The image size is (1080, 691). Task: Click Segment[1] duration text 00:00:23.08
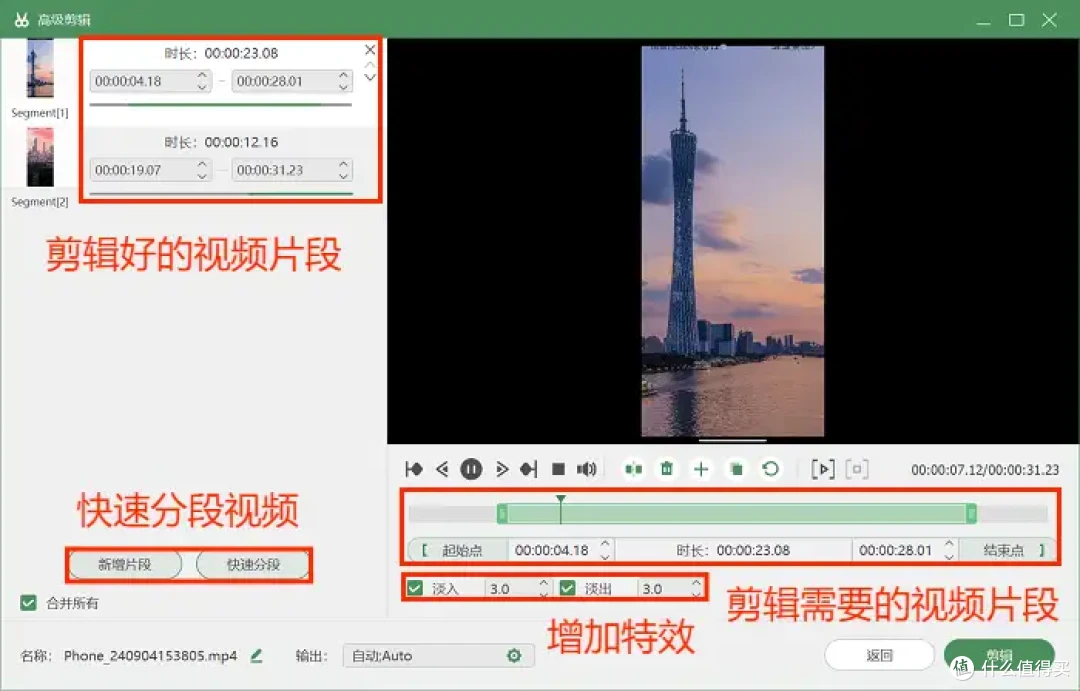[x=241, y=53]
